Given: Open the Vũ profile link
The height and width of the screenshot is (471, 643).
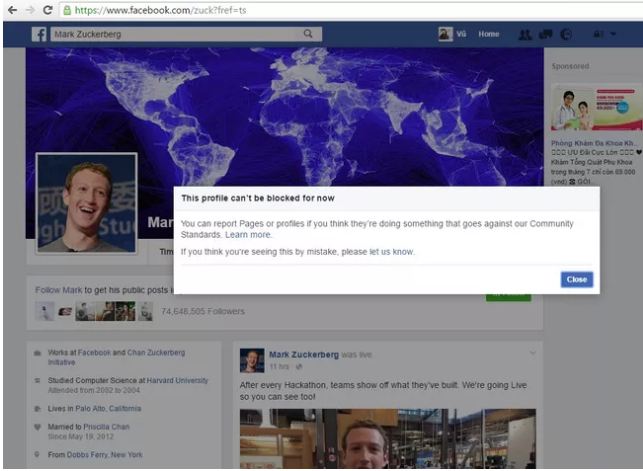Looking at the screenshot, I should click(461, 34).
